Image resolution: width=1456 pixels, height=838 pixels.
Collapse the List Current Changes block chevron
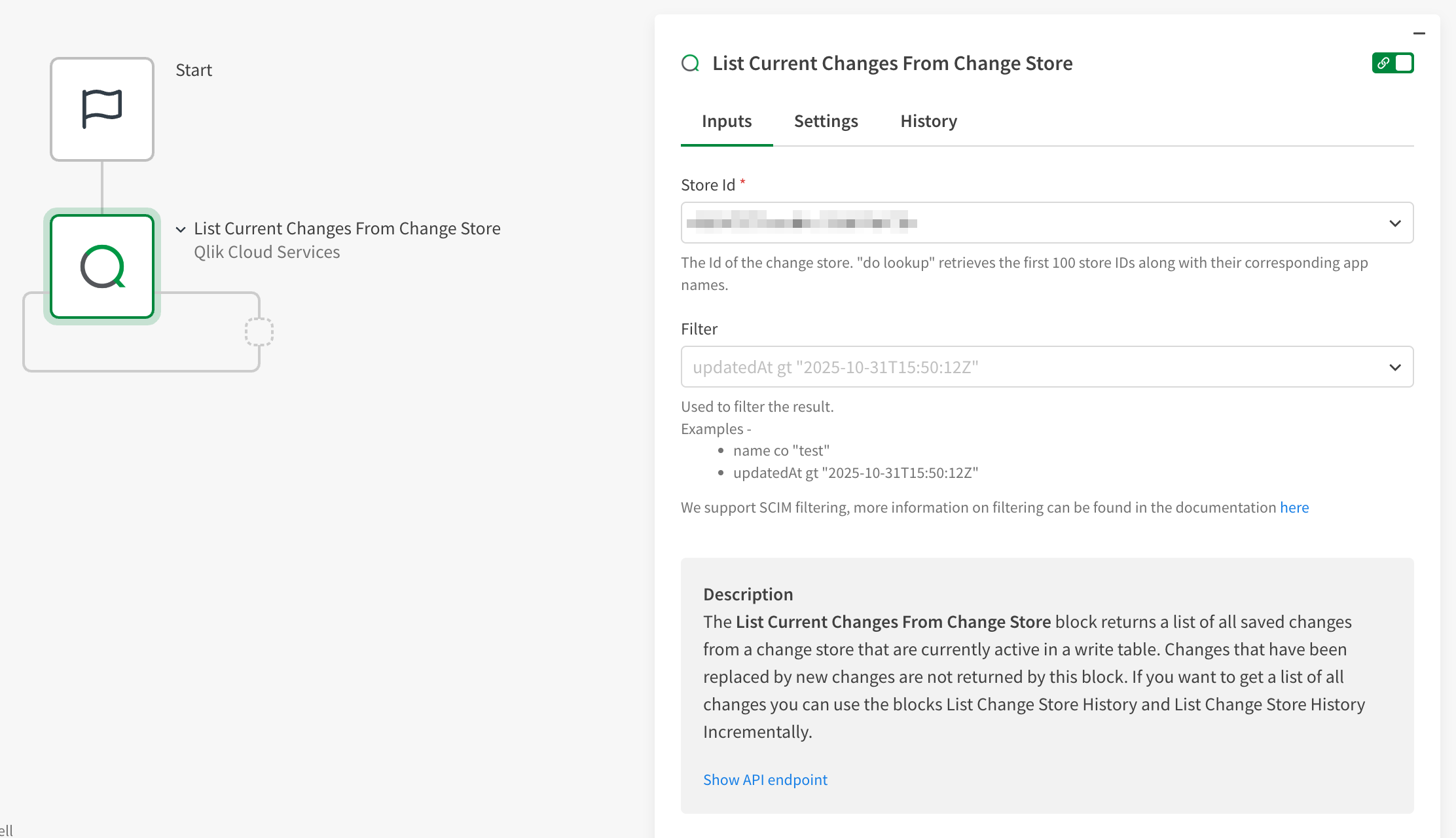tap(181, 229)
